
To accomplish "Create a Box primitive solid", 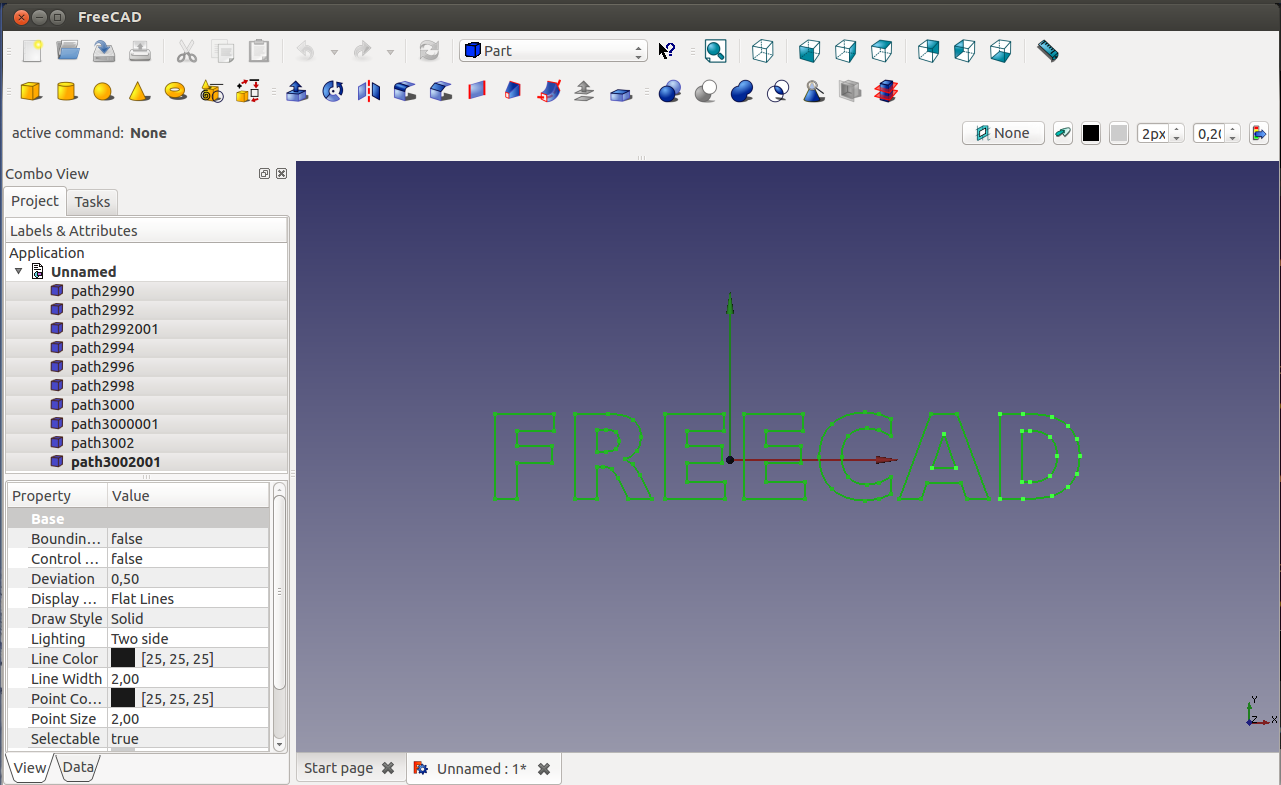I will (x=31, y=92).
